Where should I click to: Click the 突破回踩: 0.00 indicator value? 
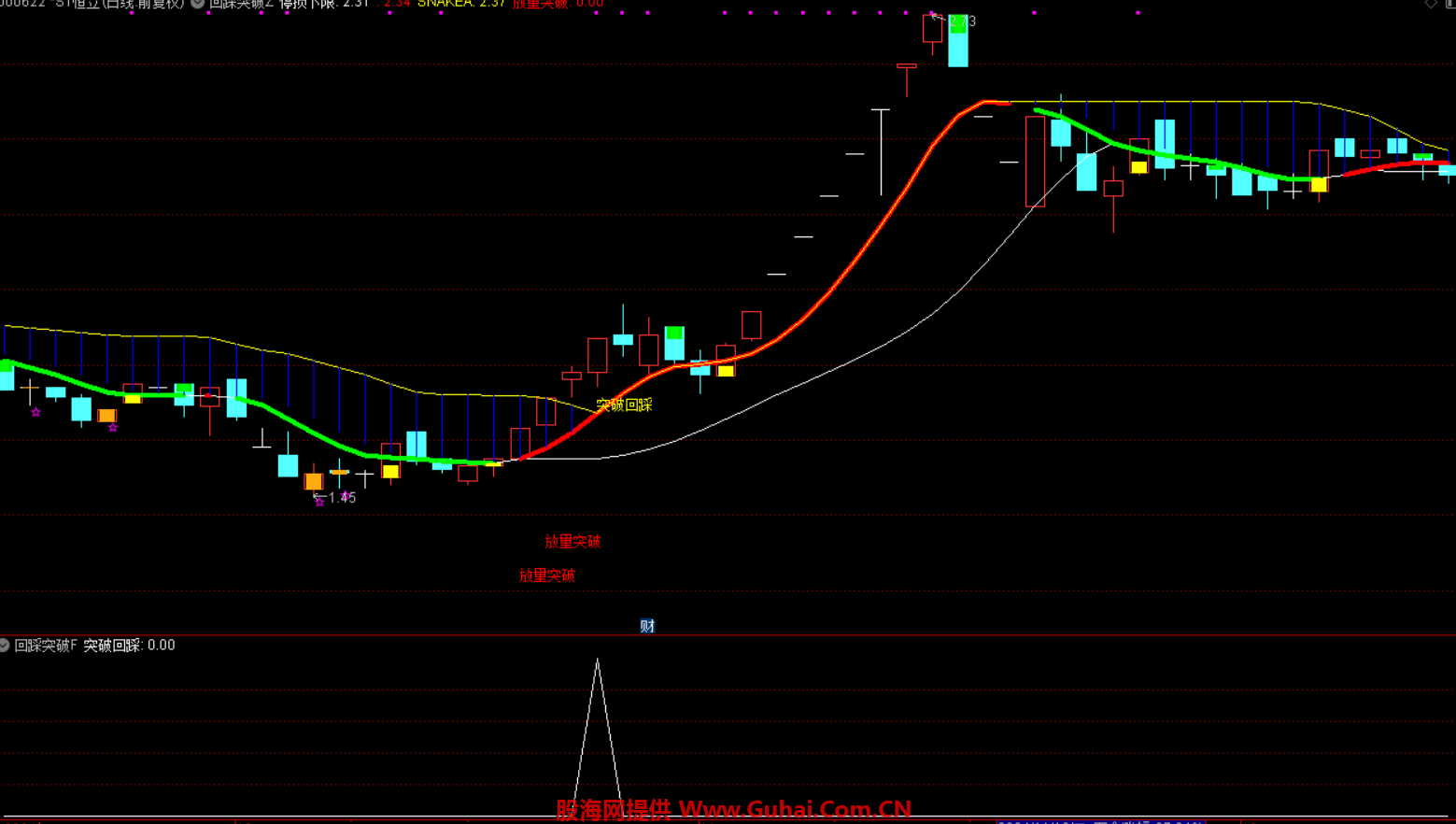(x=129, y=646)
